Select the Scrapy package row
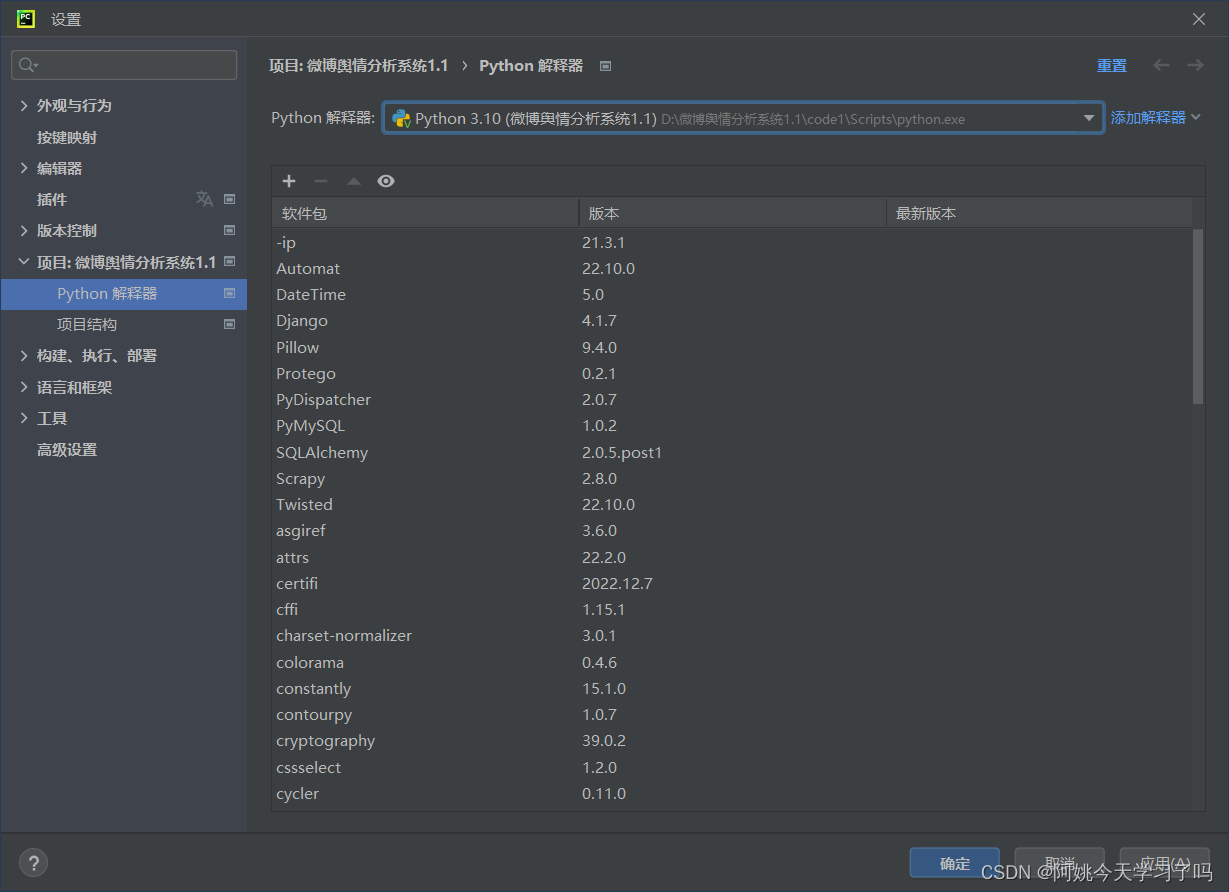 732,478
